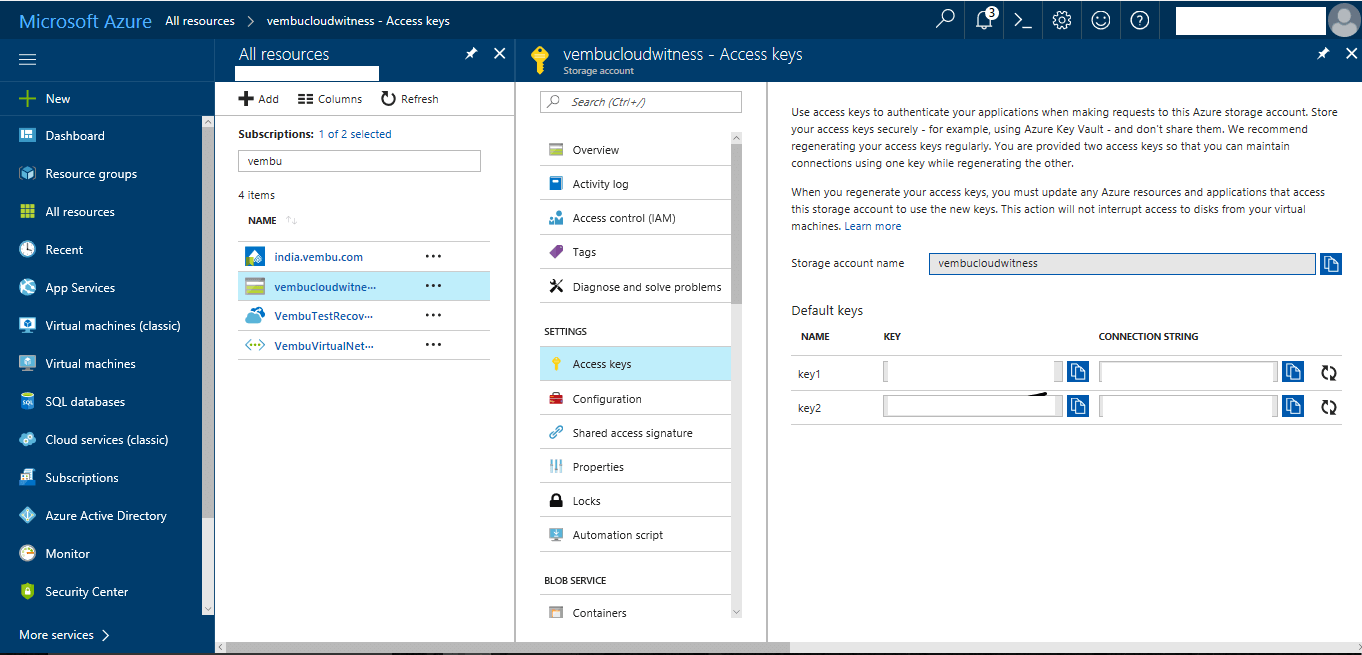Open the Cloud Shell icon in top bar
Screen dimensions: 1362x655
tap(1023, 20)
